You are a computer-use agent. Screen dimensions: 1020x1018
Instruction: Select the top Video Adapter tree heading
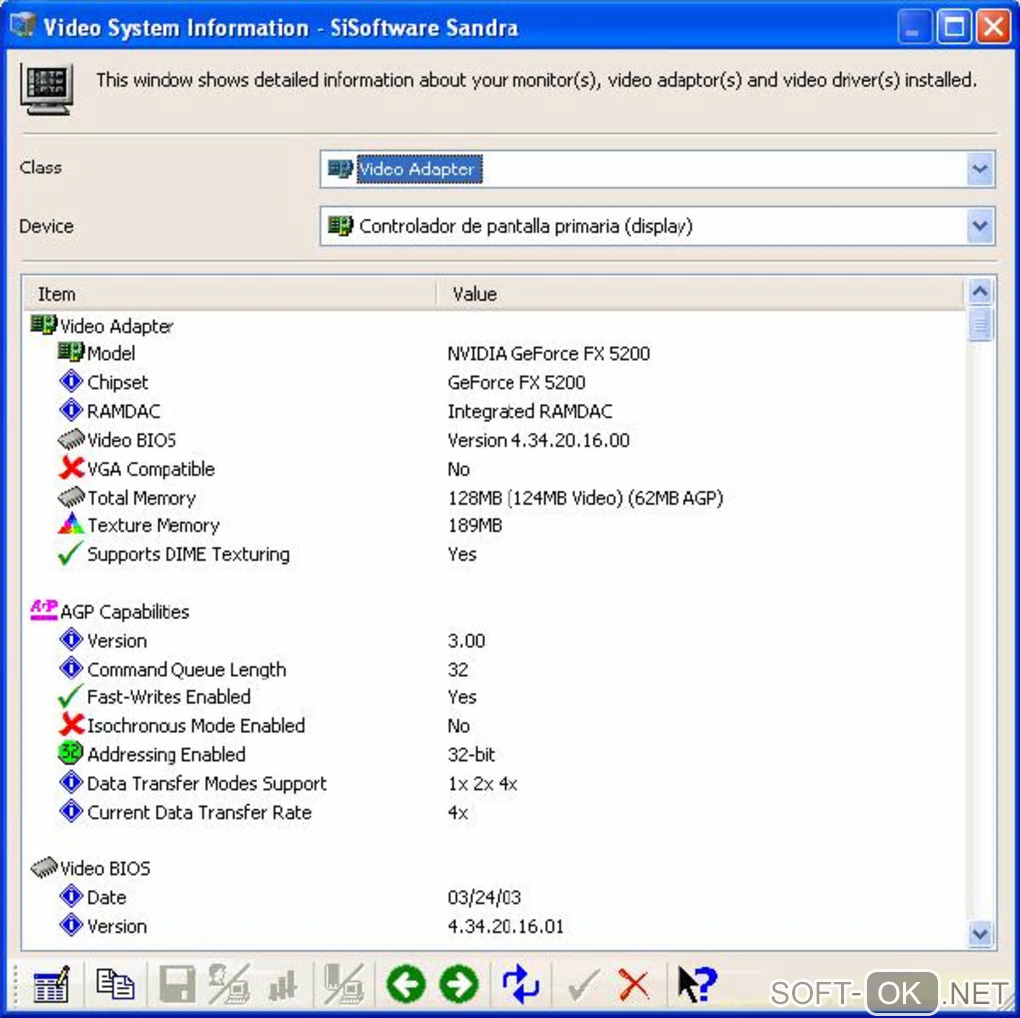116,326
